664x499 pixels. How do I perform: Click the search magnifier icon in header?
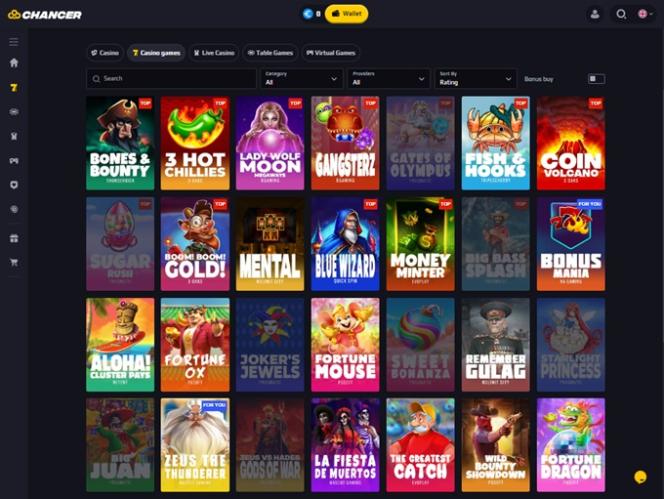tap(621, 14)
